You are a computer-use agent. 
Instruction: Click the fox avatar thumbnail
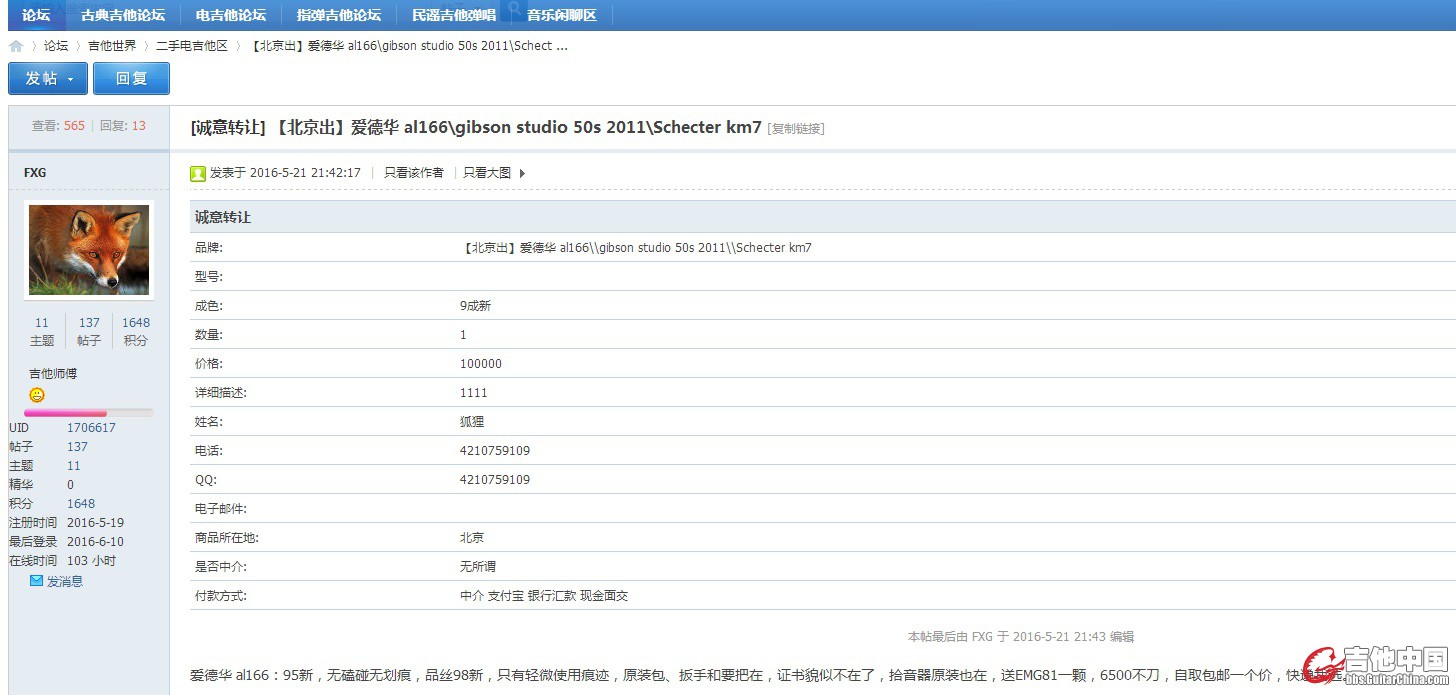click(x=89, y=250)
